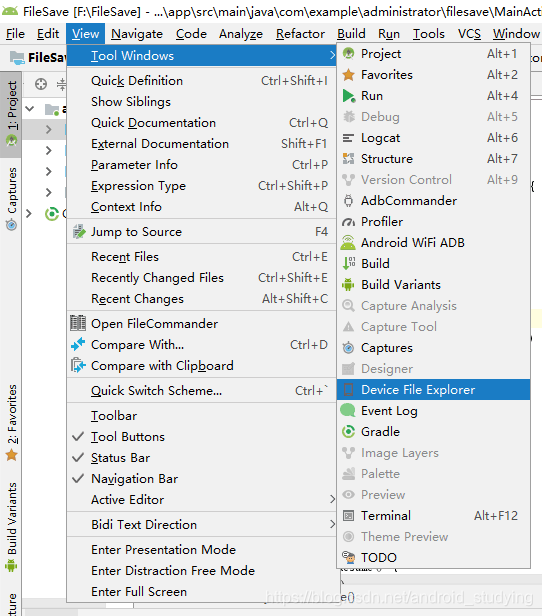This screenshot has width=542, height=616.
Task: Choose Enter Presentation Mode
Action: coord(201,550)
